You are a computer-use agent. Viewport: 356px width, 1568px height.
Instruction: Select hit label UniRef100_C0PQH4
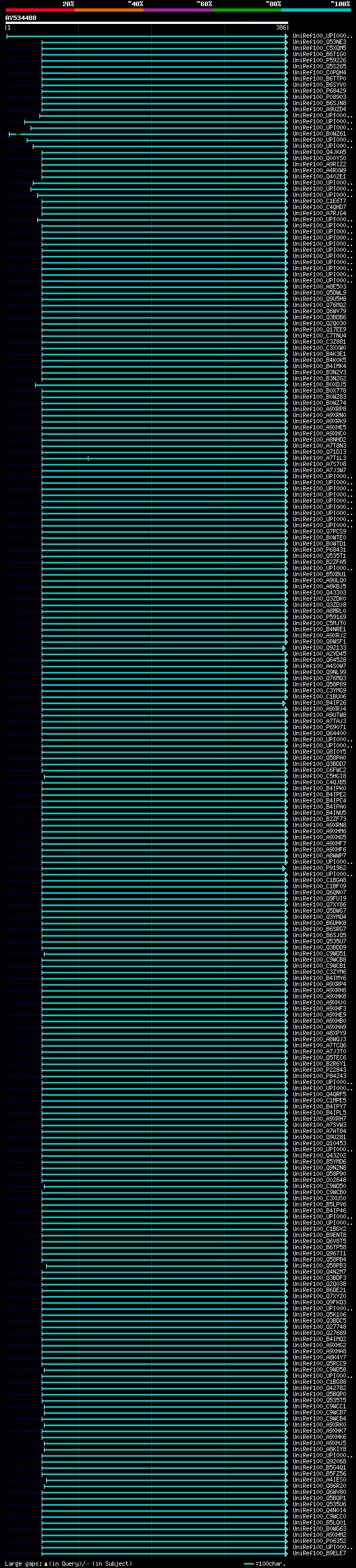click(319, 72)
